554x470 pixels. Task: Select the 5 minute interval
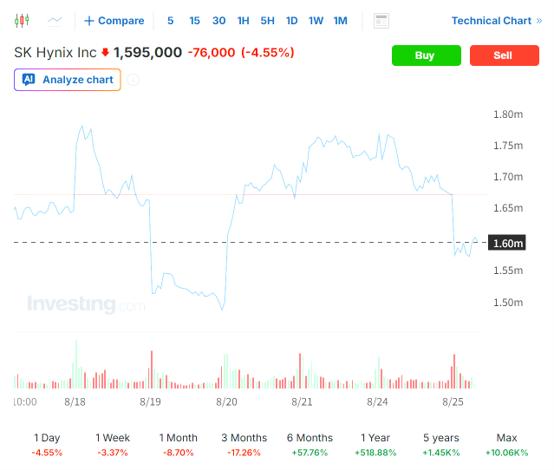(x=170, y=21)
